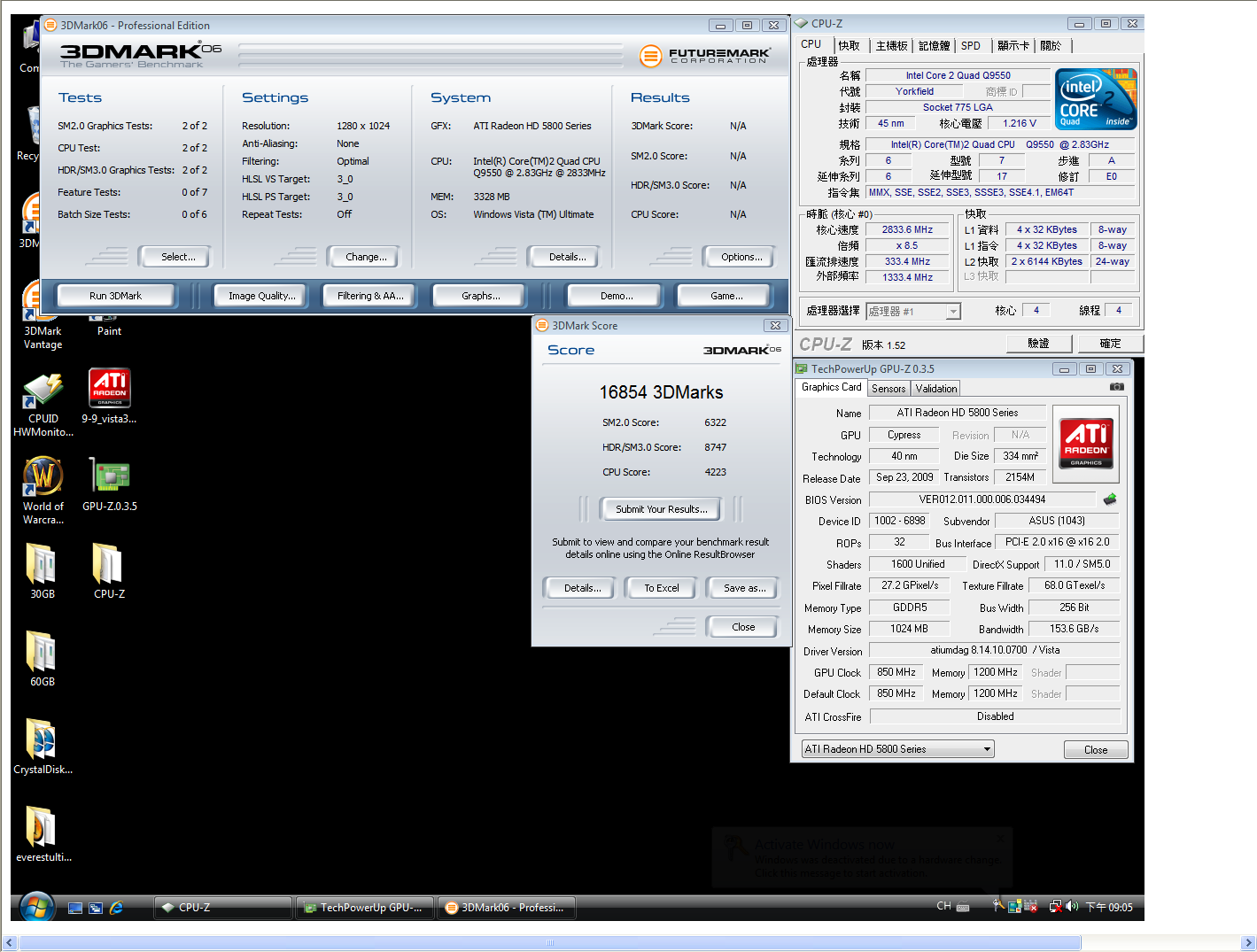Open the everestulti folder icon

(x=43, y=834)
